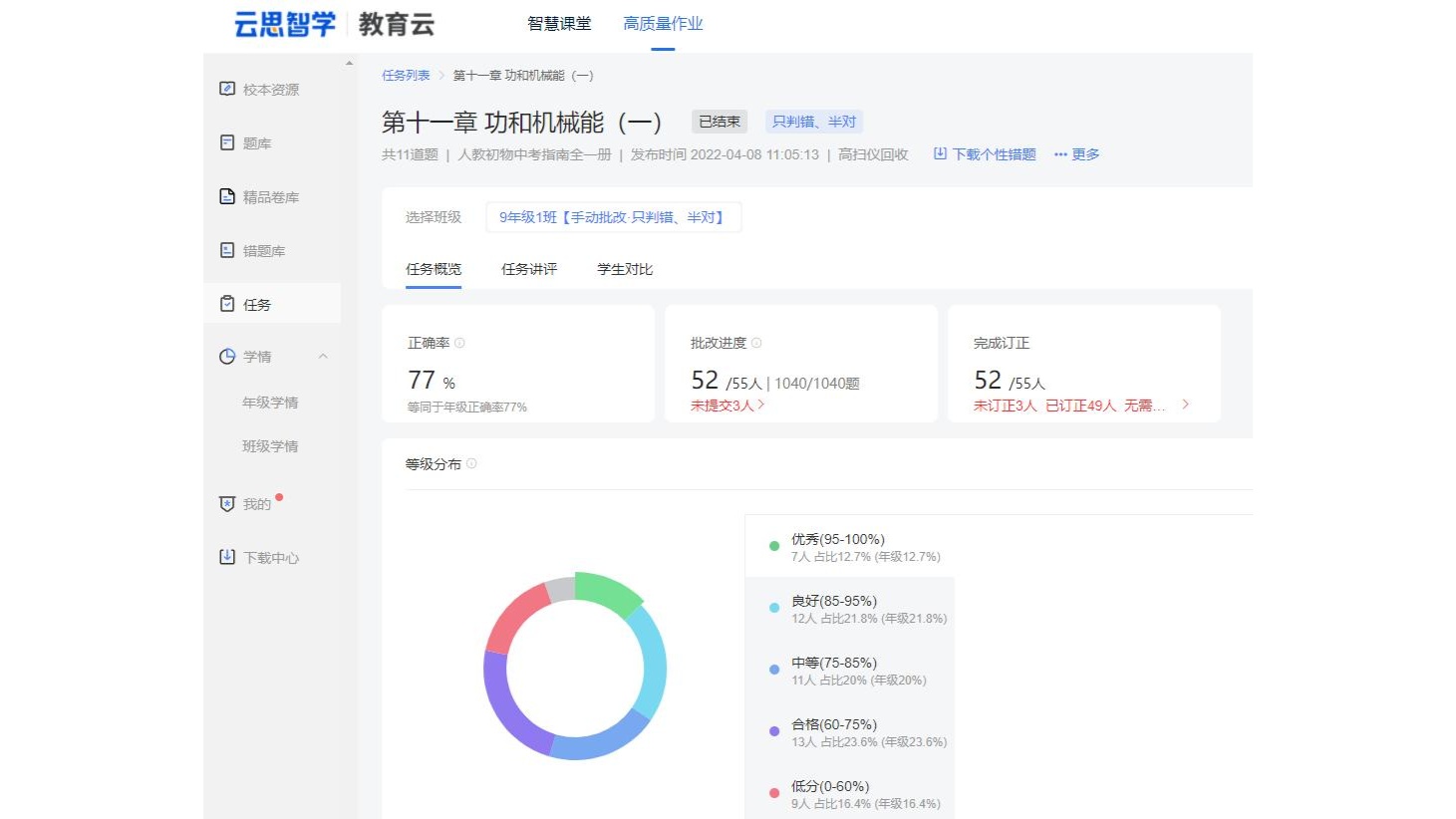Click the 精品卷库 sidebar icon
Screen dimensions: 1456x819
pyautogui.click(x=227, y=196)
